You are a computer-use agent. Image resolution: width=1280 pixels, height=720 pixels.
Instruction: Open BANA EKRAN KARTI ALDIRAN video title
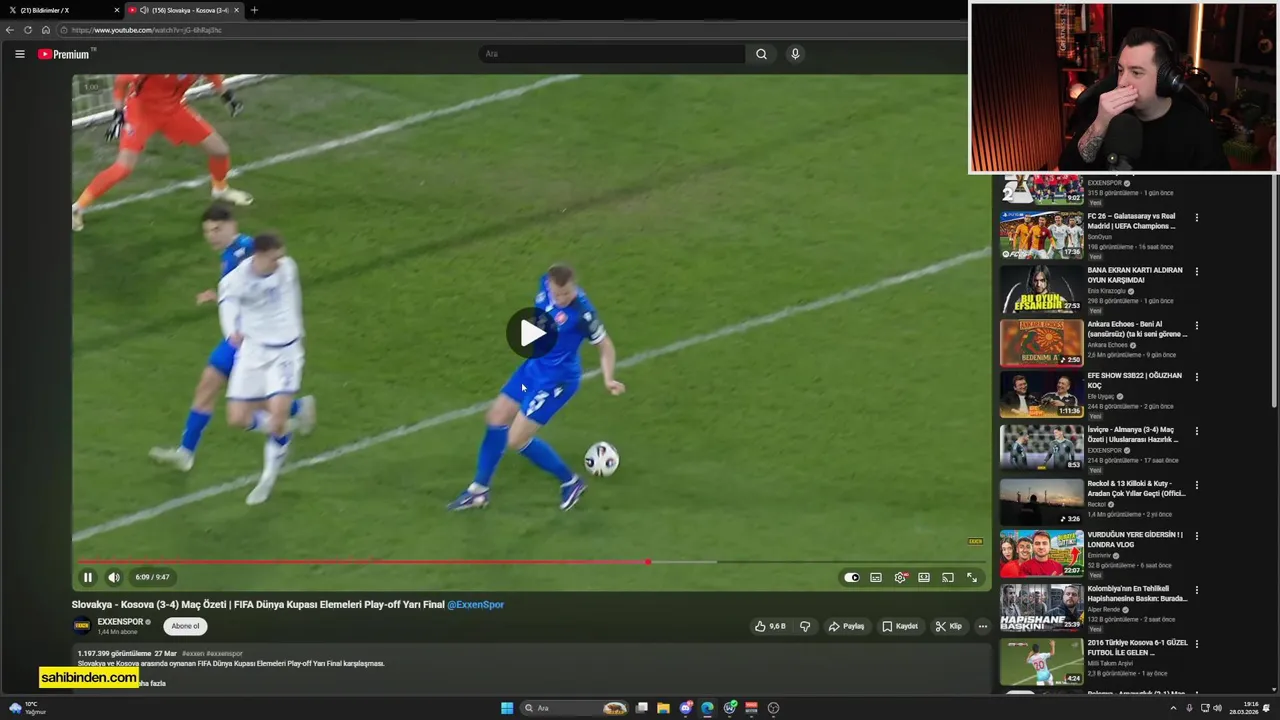1135,275
